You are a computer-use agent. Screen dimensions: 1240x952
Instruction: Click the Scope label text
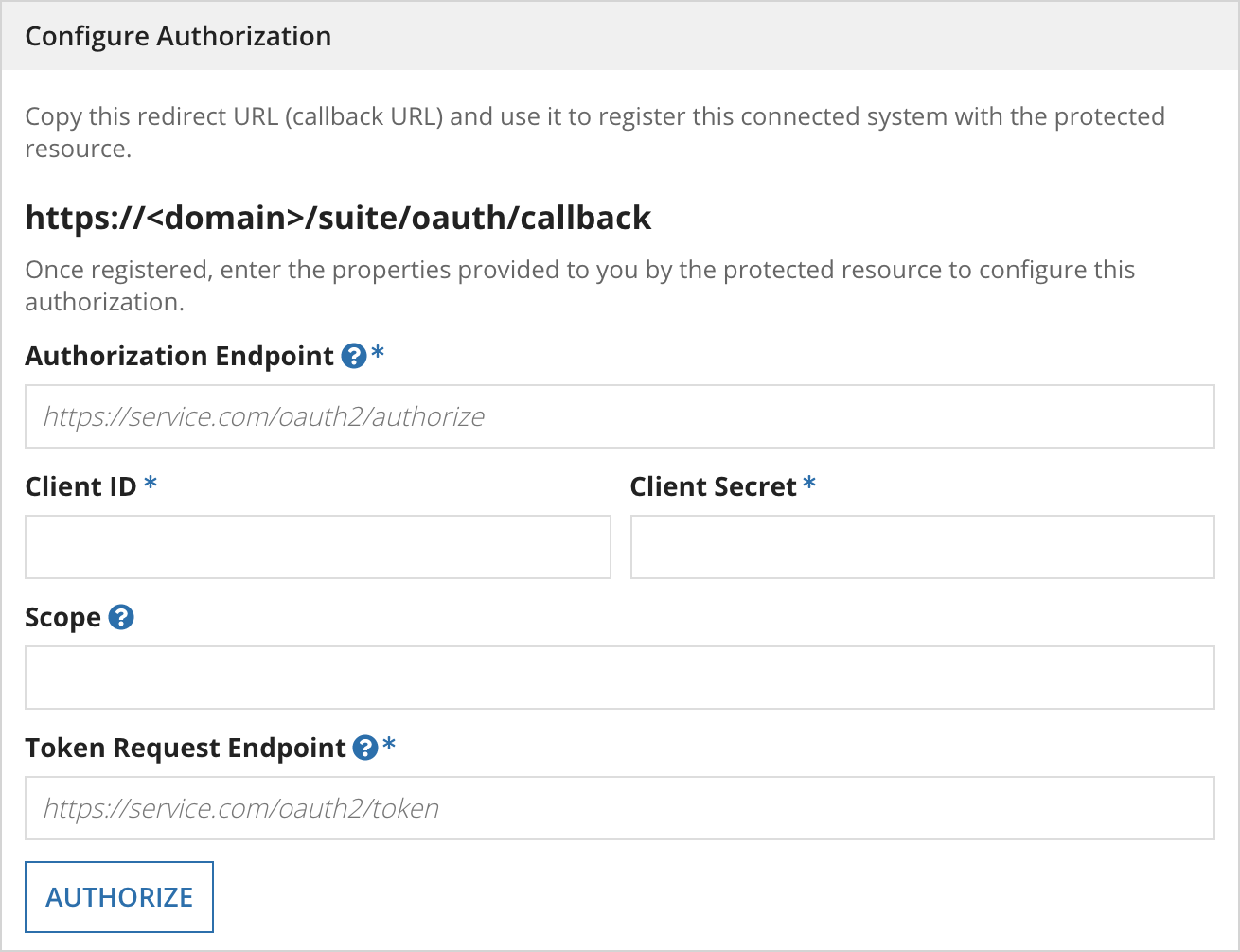(62, 617)
